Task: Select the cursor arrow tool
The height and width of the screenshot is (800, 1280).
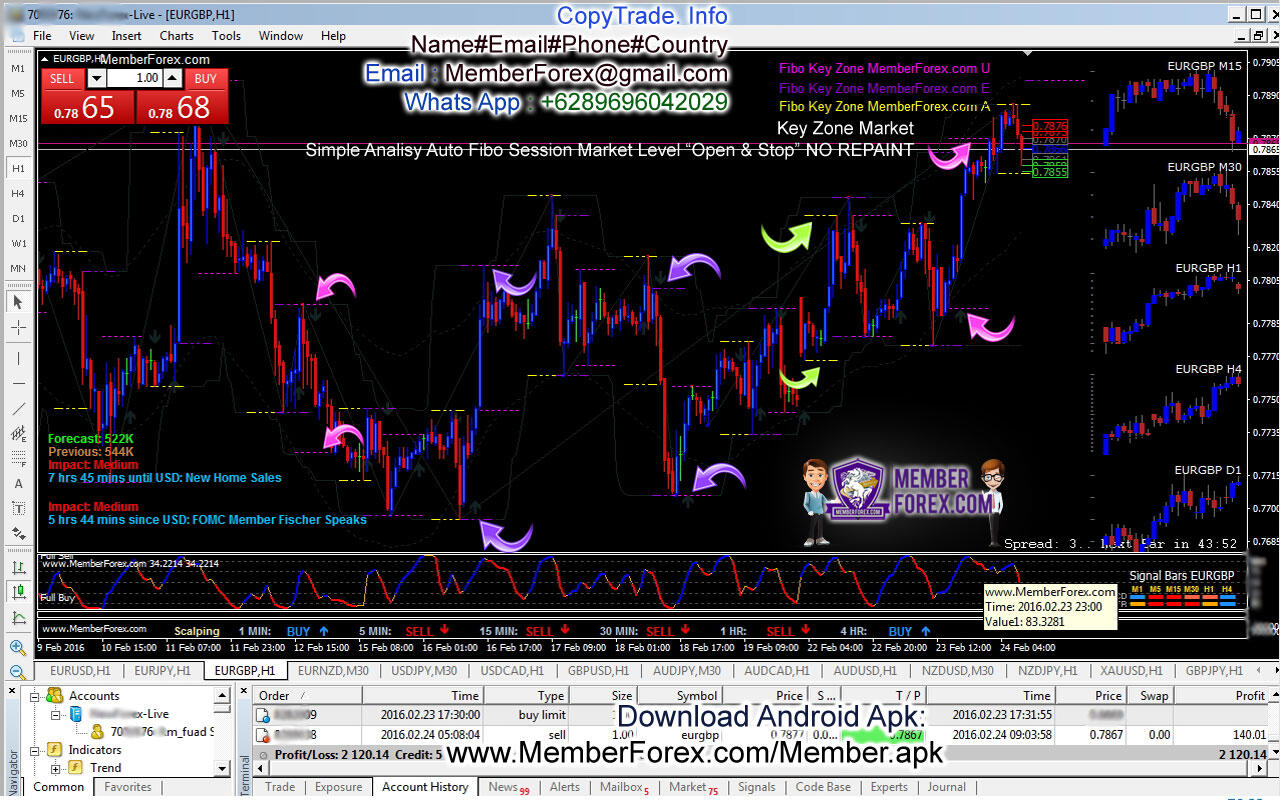Action: (x=18, y=301)
